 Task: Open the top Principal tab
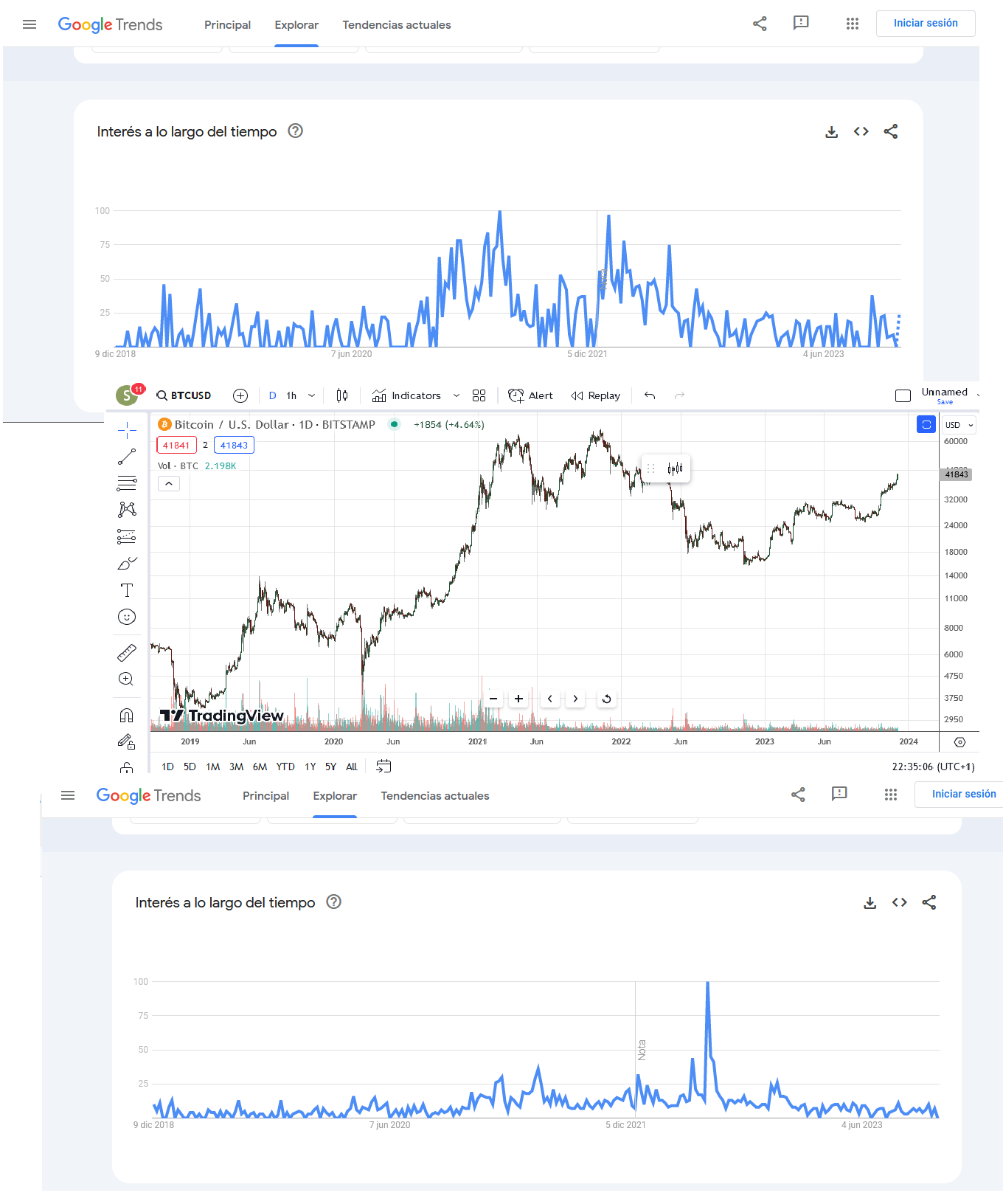[x=228, y=25]
